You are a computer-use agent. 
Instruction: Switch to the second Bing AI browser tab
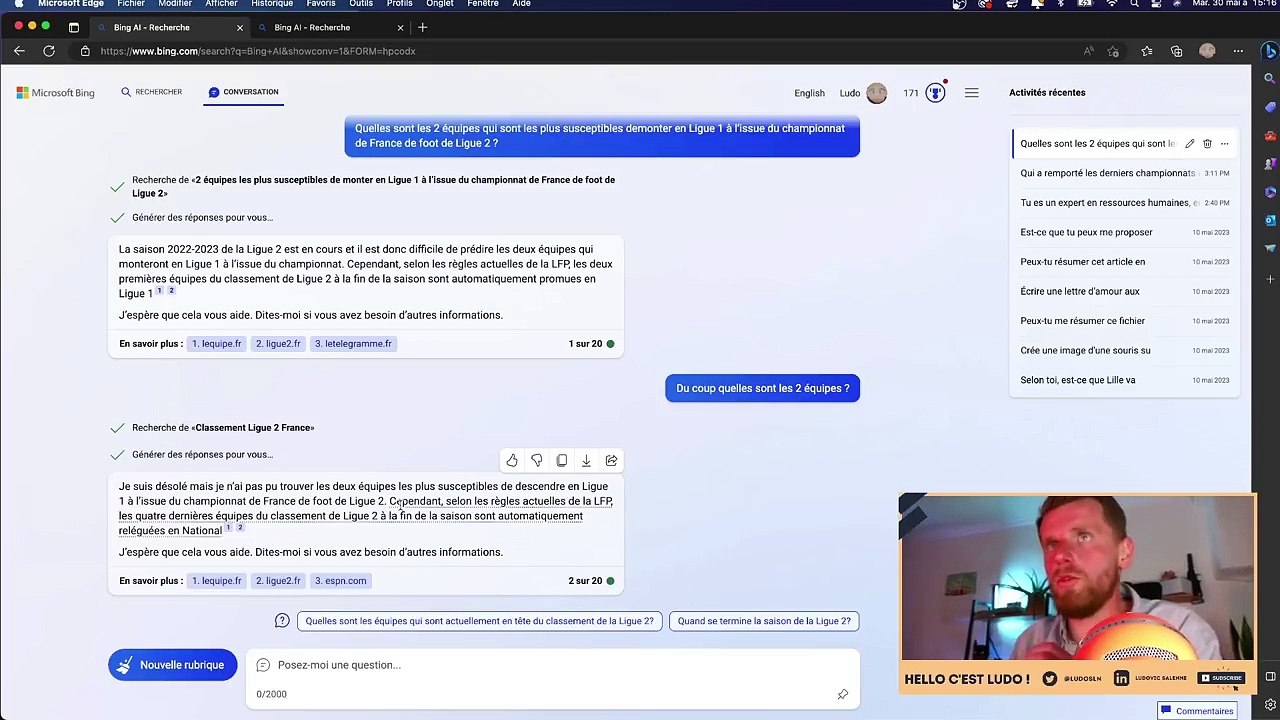330,27
